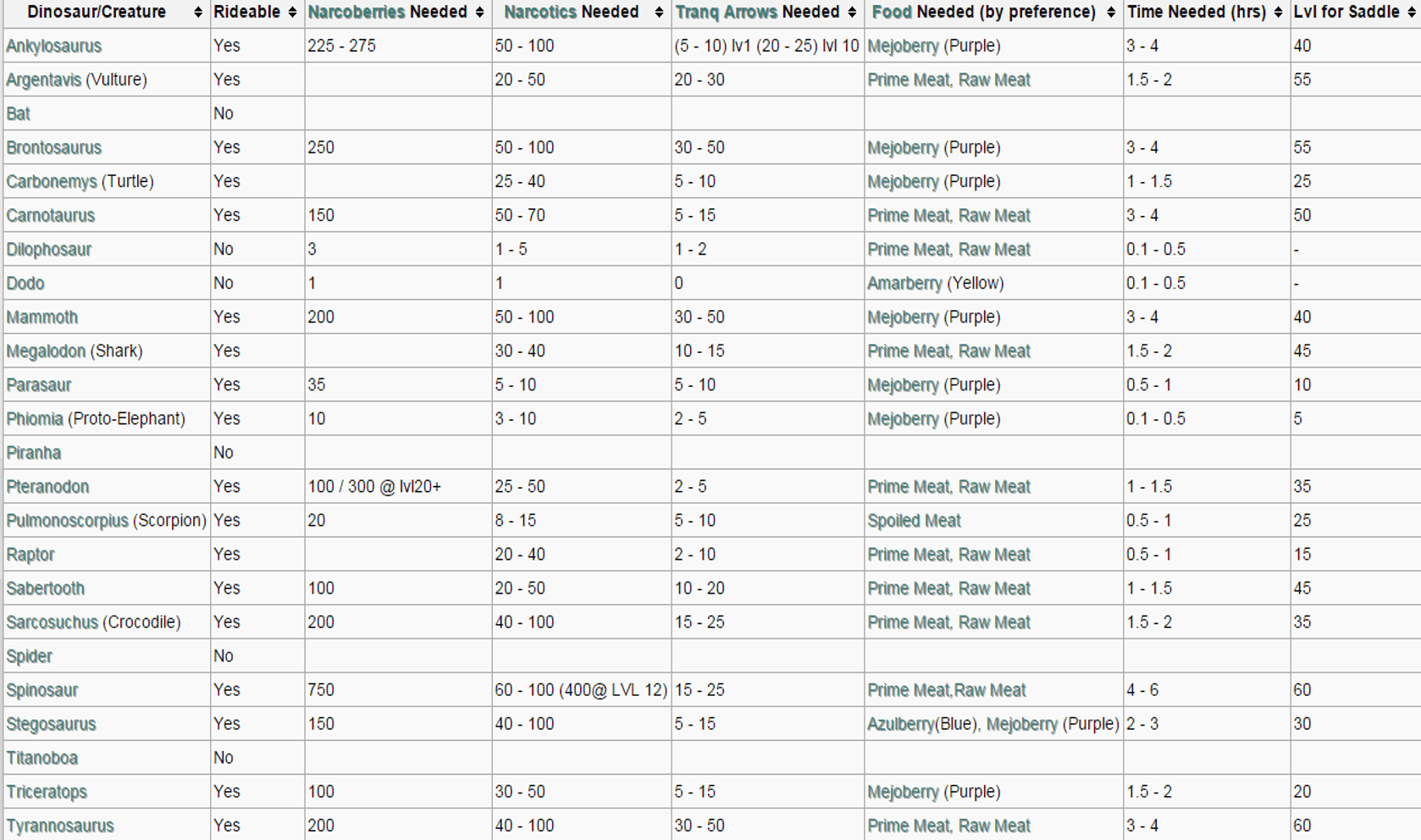Viewport: 1421px width, 840px height.
Task: Click sort arrows next to Food Needed
Action: [1111, 13]
